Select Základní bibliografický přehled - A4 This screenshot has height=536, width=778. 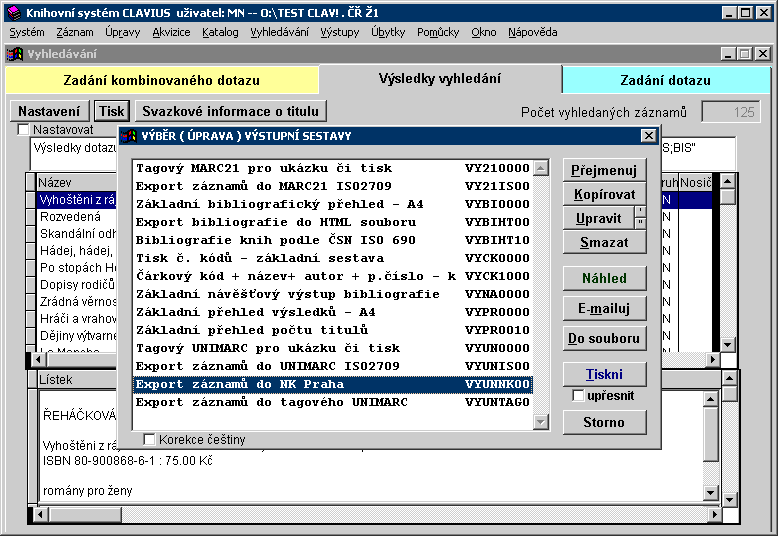click(x=333, y=204)
